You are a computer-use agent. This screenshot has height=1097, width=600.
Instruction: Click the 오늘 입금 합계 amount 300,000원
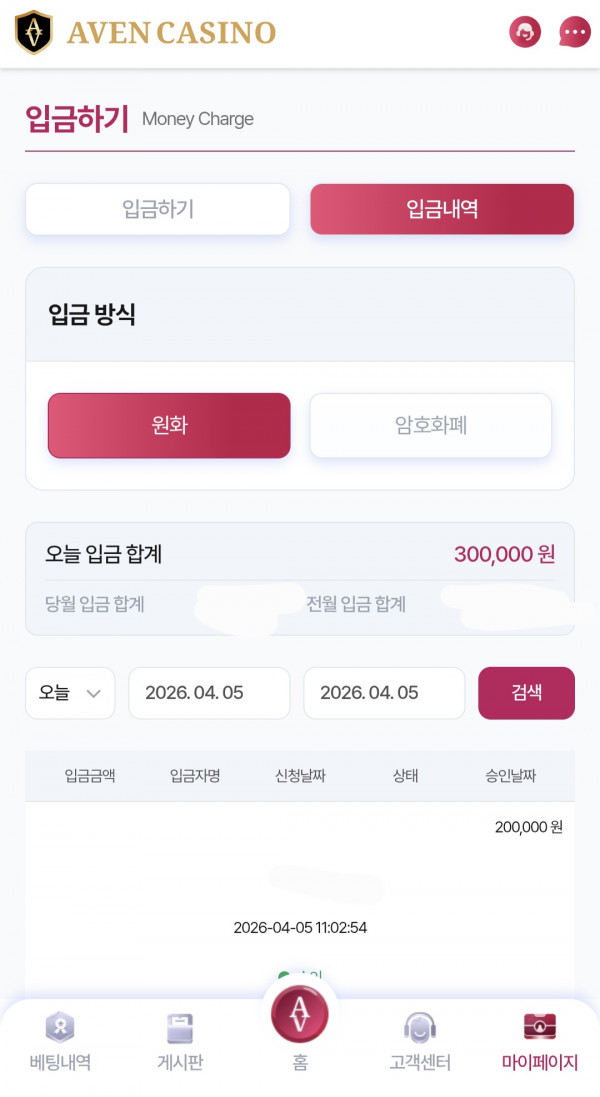point(504,554)
